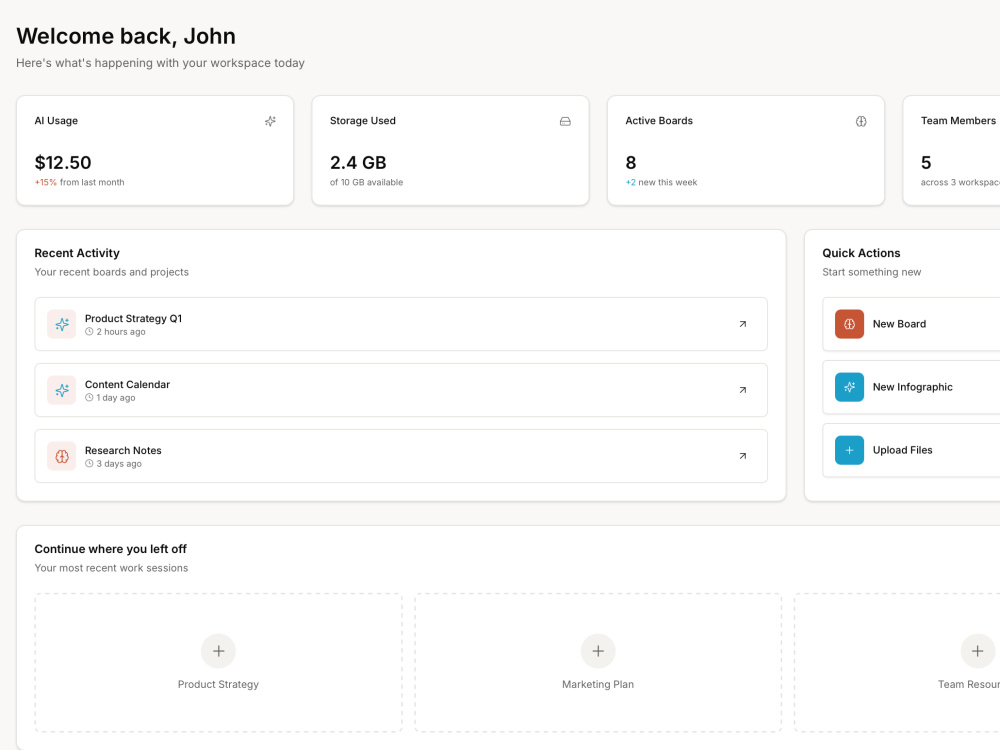The width and height of the screenshot is (1000, 750).
Task: Click the plus circle above Marketing Plan
Action: 598,651
